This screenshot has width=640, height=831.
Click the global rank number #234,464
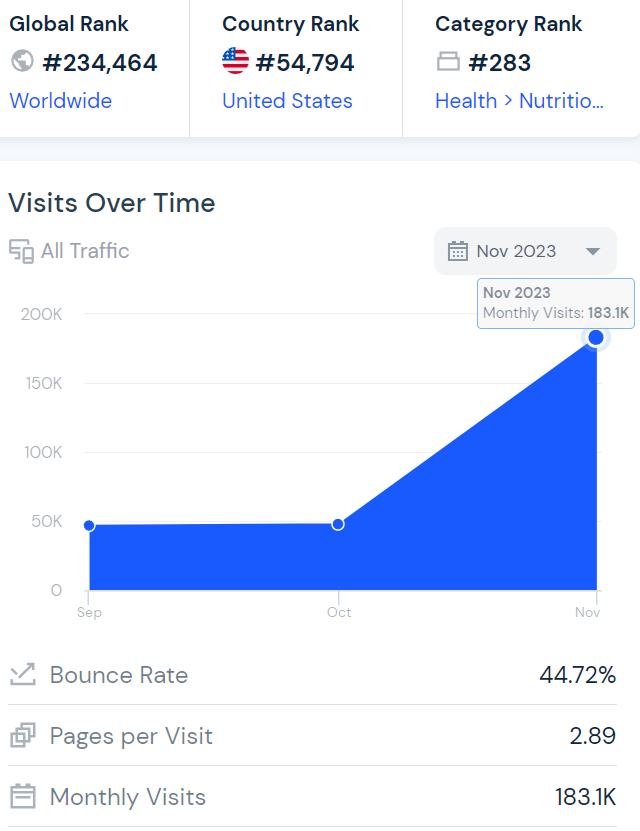tap(100, 63)
